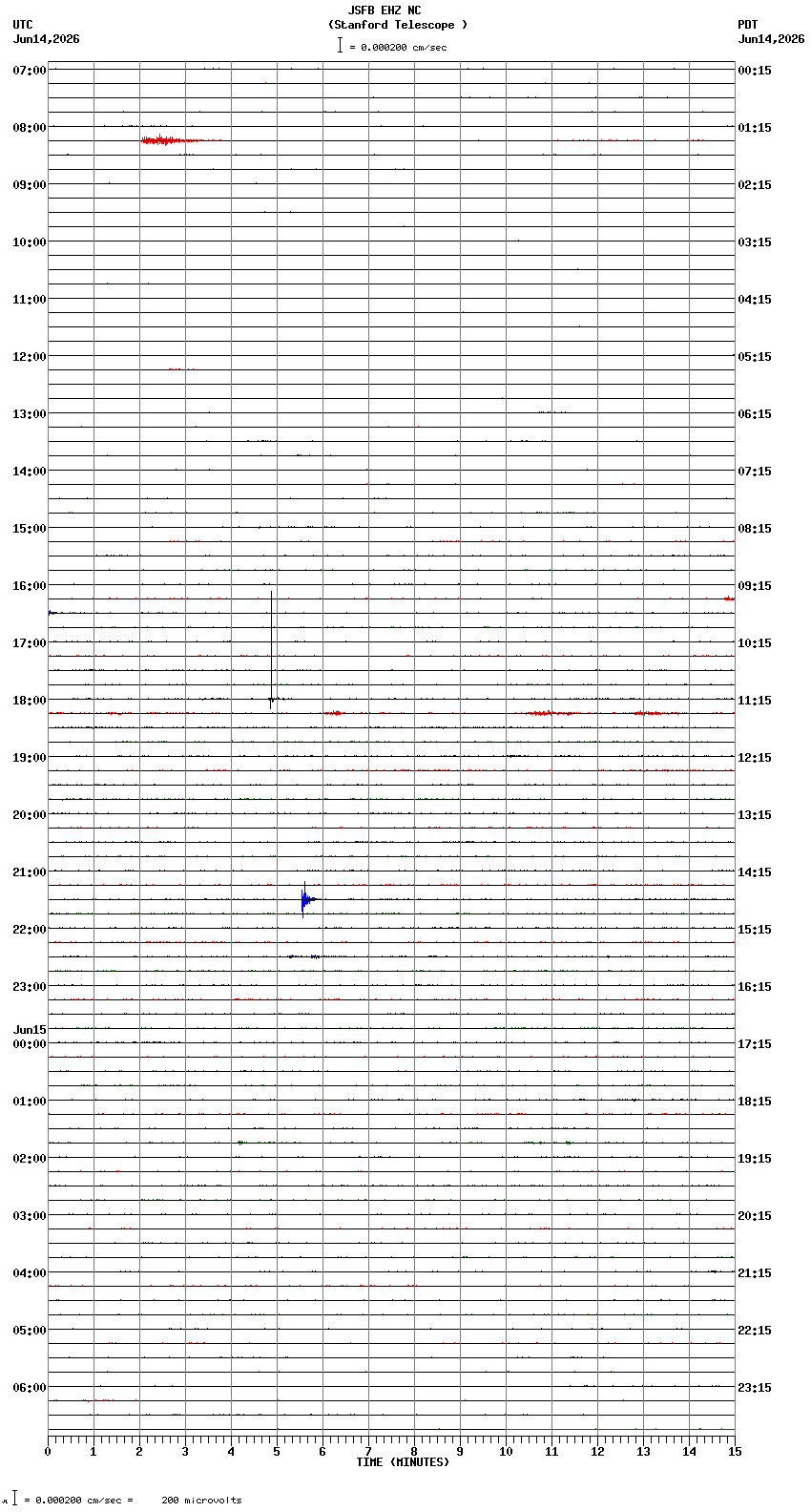Click the PDT label in the header

[747, 25]
